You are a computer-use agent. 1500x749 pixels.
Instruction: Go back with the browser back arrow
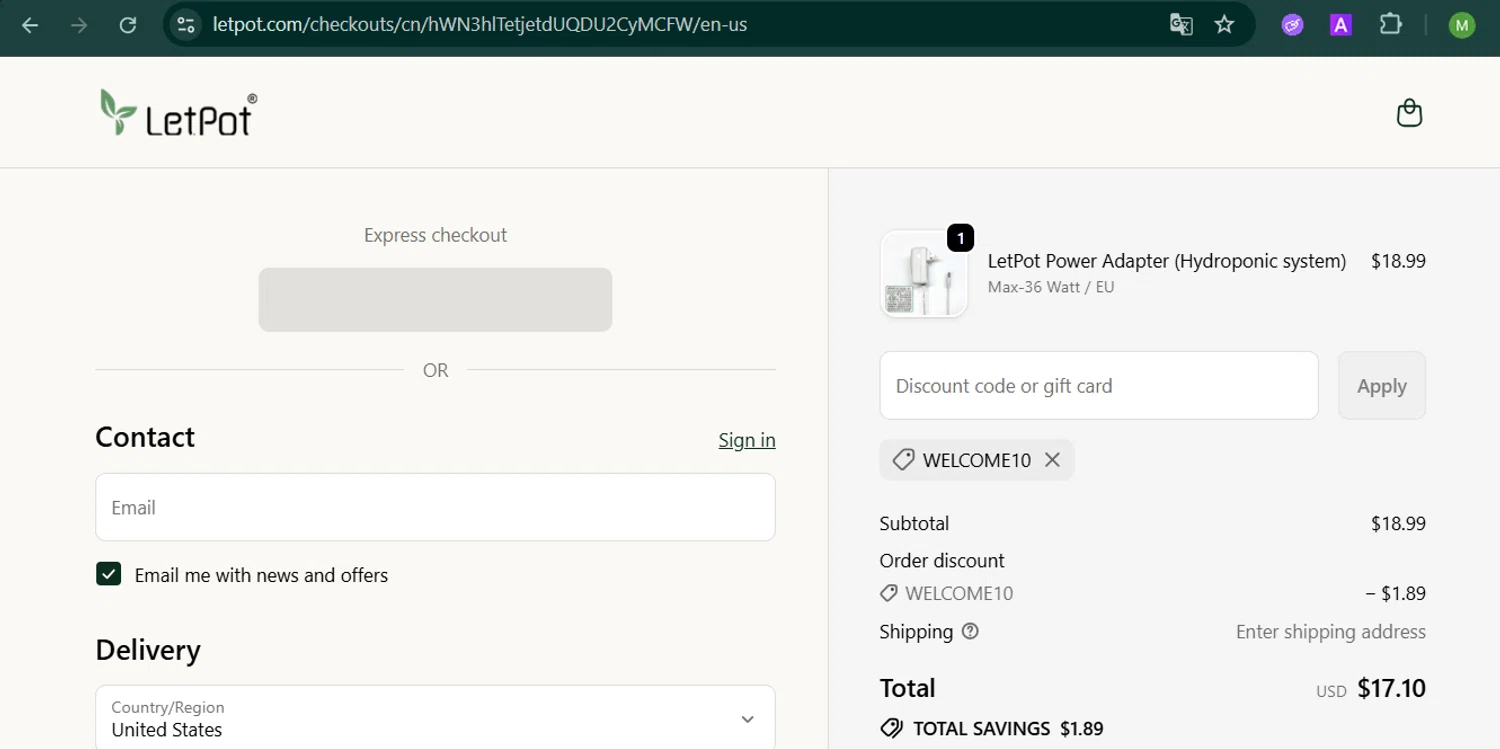pos(30,25)
